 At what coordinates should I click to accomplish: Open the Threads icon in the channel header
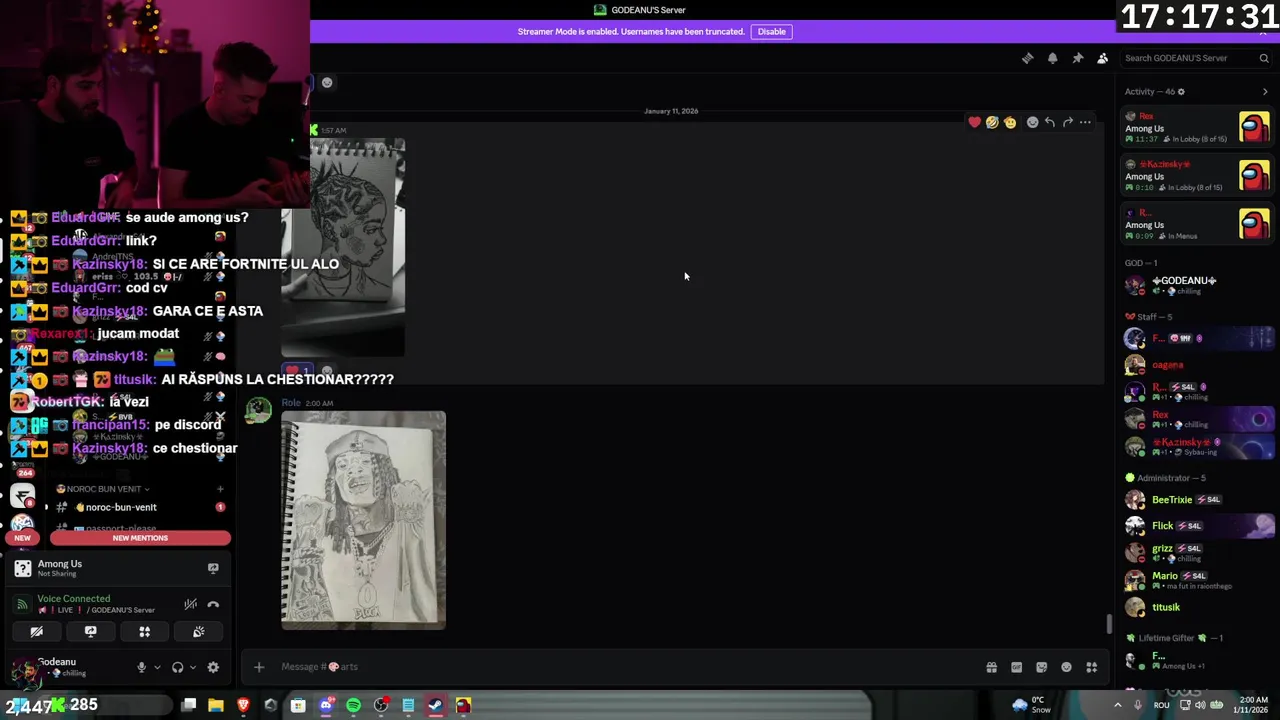[x=1027, y=58]
